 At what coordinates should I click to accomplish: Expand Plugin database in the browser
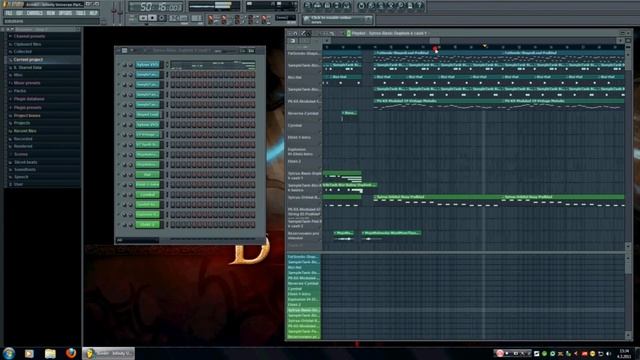click(29, 99)
